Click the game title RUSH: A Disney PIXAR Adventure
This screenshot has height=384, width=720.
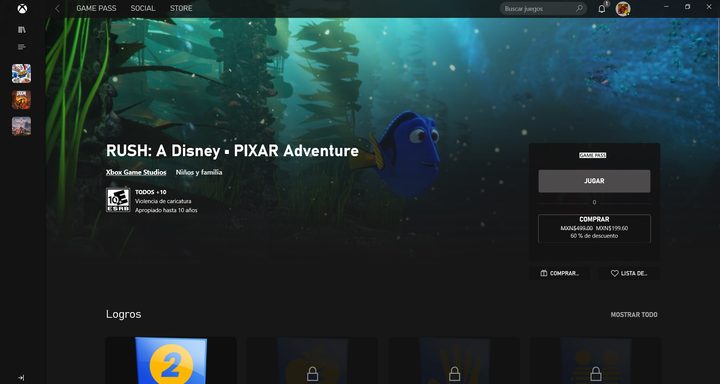point(232,151)
